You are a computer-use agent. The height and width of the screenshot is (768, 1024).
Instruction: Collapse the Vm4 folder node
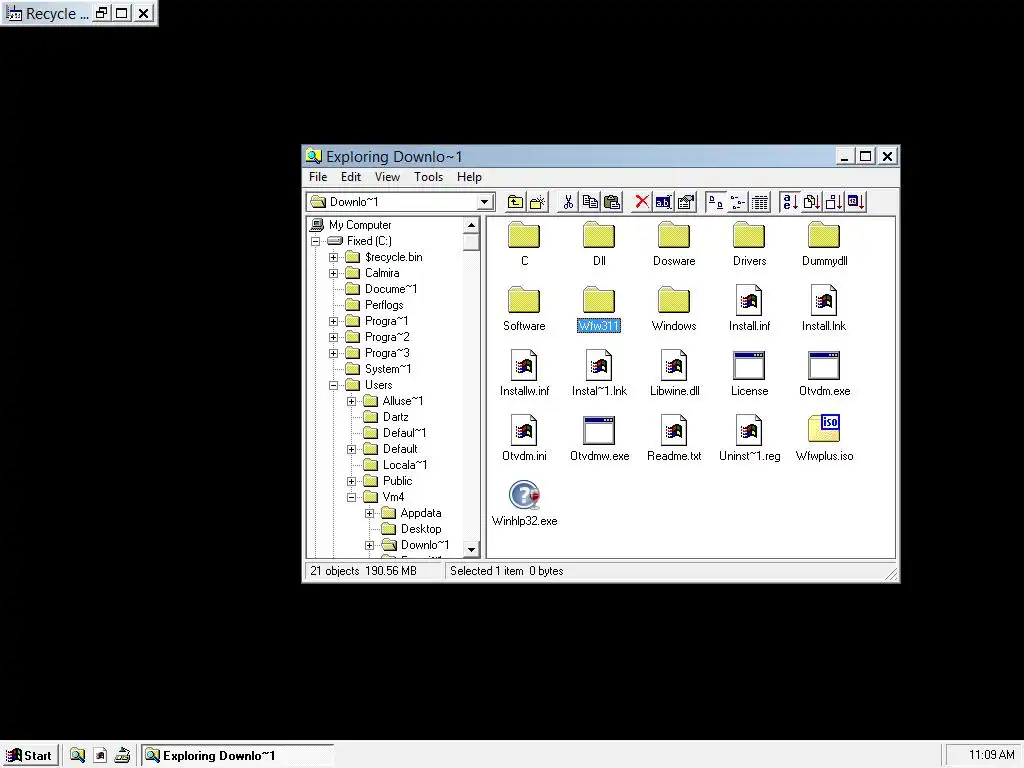point(351,497)
